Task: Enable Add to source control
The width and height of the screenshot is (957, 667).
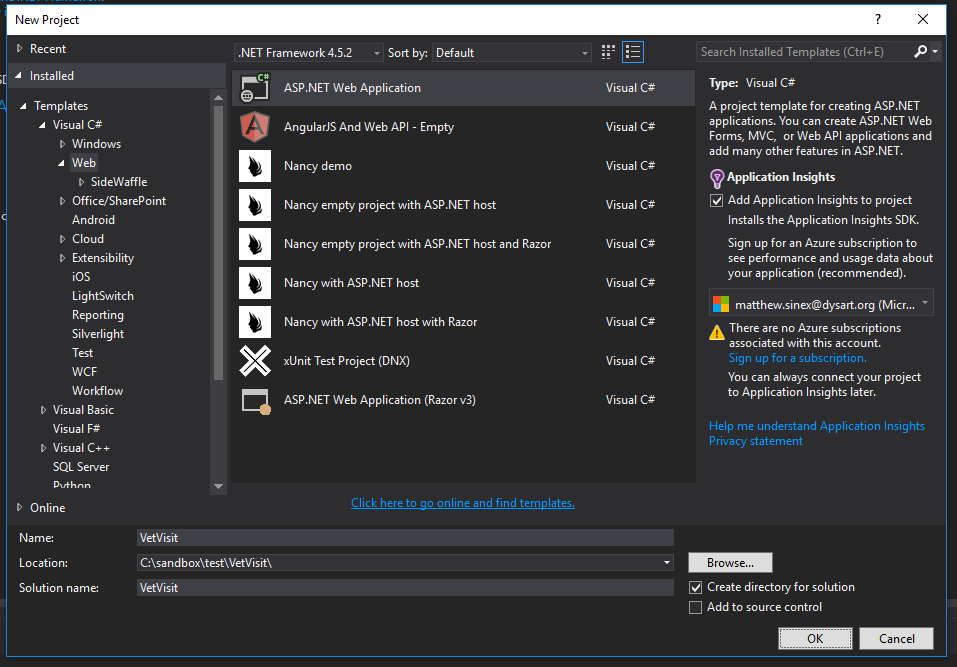Action: coord(696,607)
